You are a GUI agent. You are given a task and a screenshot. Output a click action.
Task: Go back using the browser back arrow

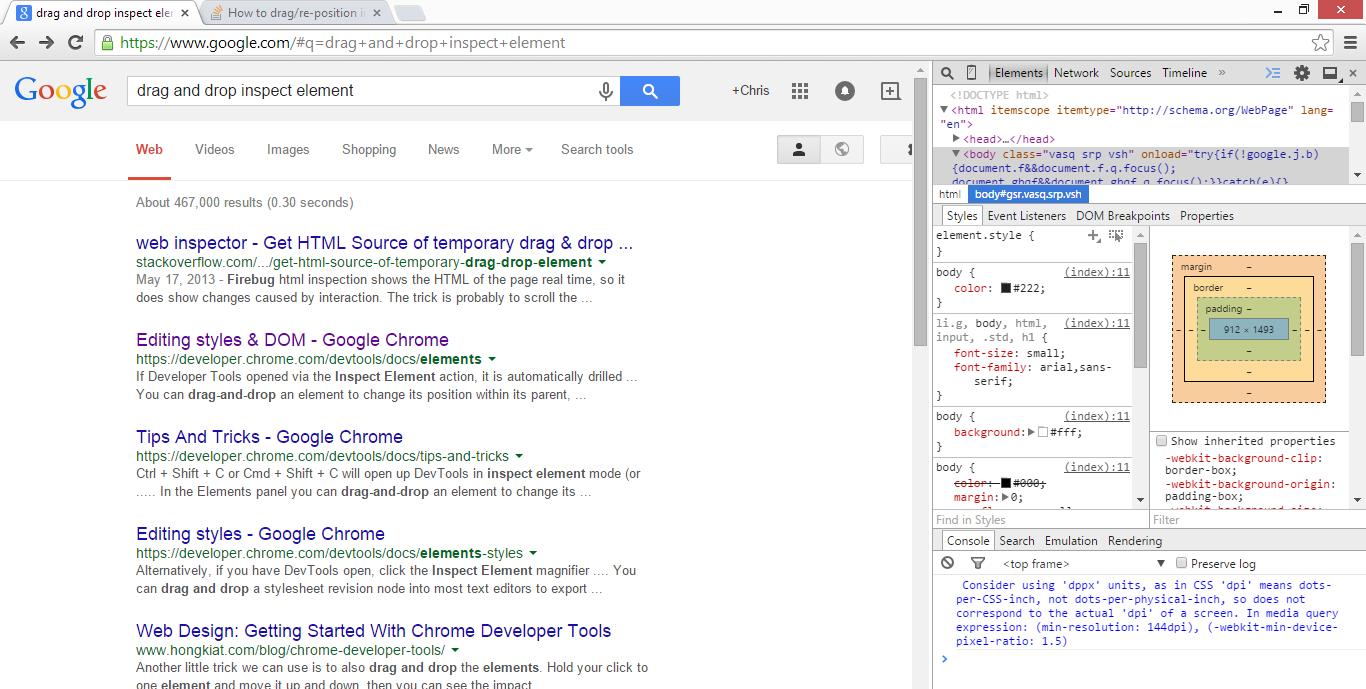tap(17, 43)
